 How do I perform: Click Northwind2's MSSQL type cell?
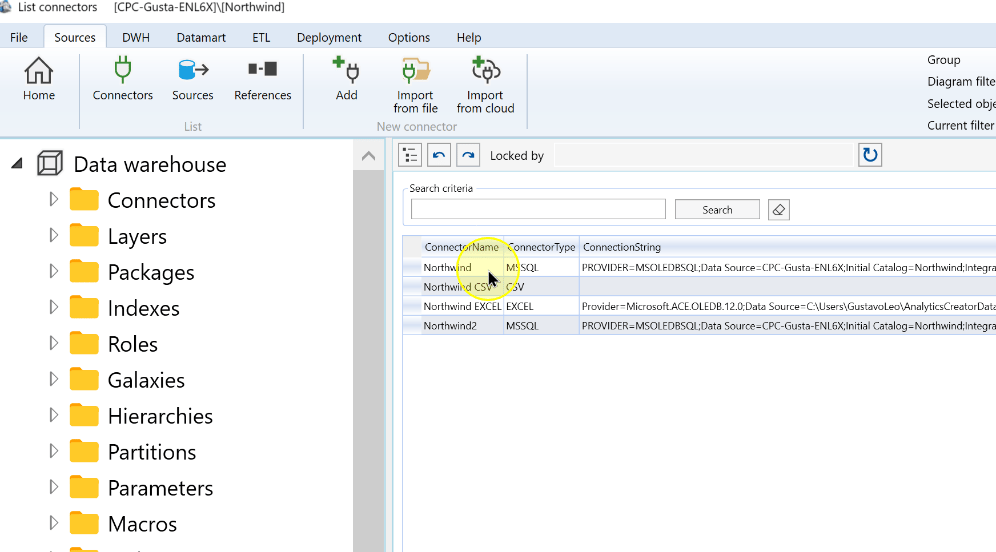(x=541, y=326)
